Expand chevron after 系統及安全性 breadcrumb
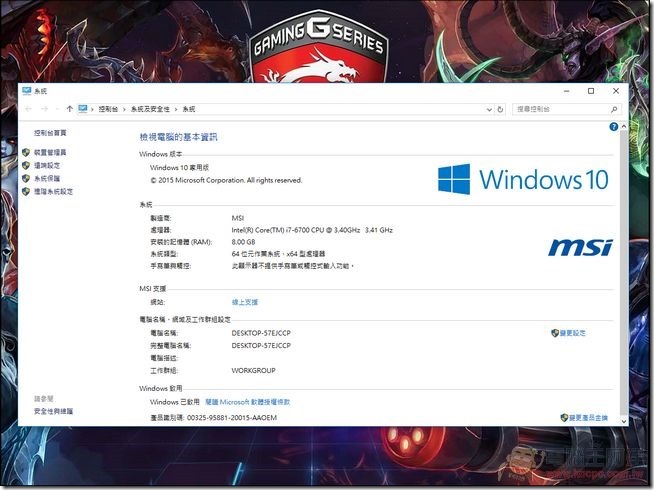Image resolution: width=654 pixels, height=490 pixels. click(x=176, y=109)
